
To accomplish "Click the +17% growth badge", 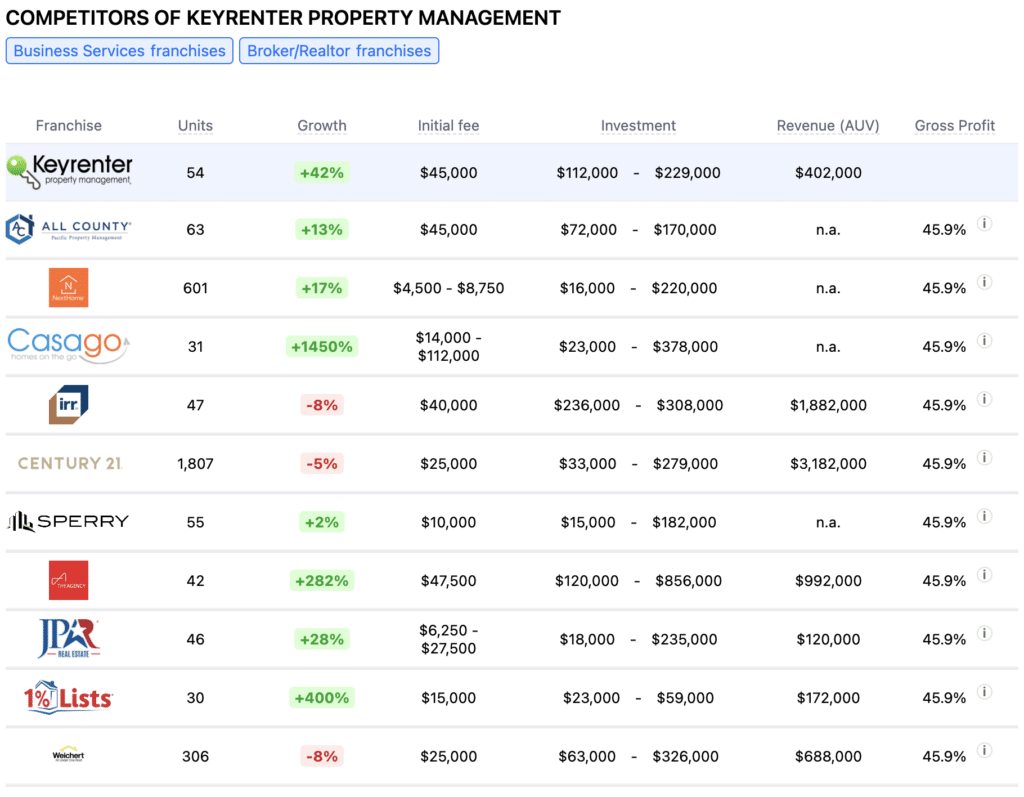I will tap(321, 288).
